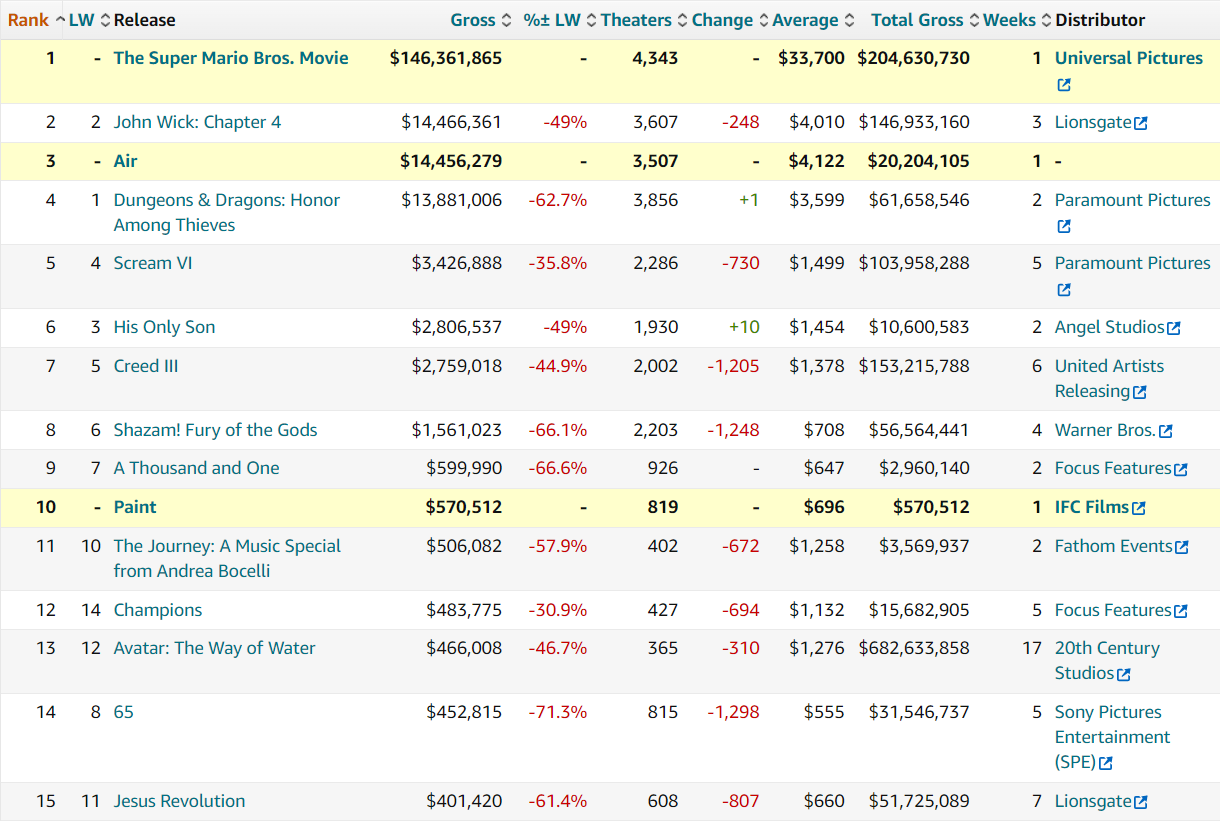
Task: Open Scream VI movie link
Action: (x=153, y=263)
